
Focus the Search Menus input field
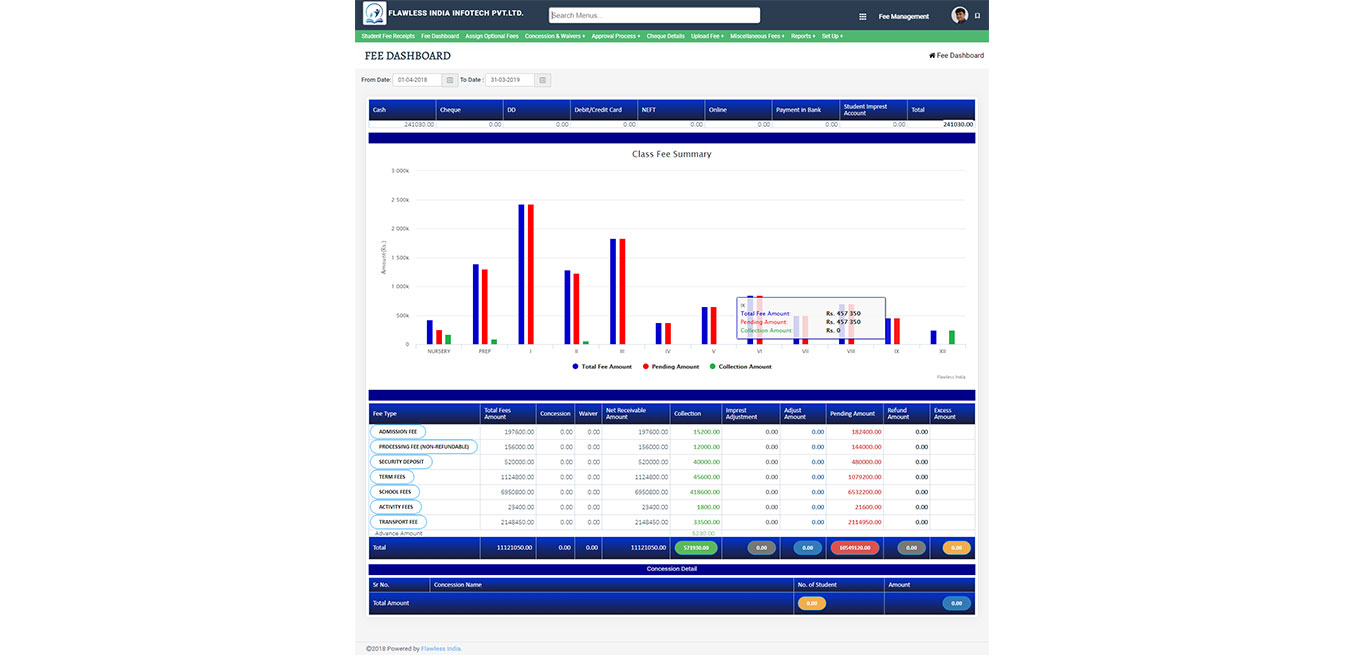pos(654,15)
